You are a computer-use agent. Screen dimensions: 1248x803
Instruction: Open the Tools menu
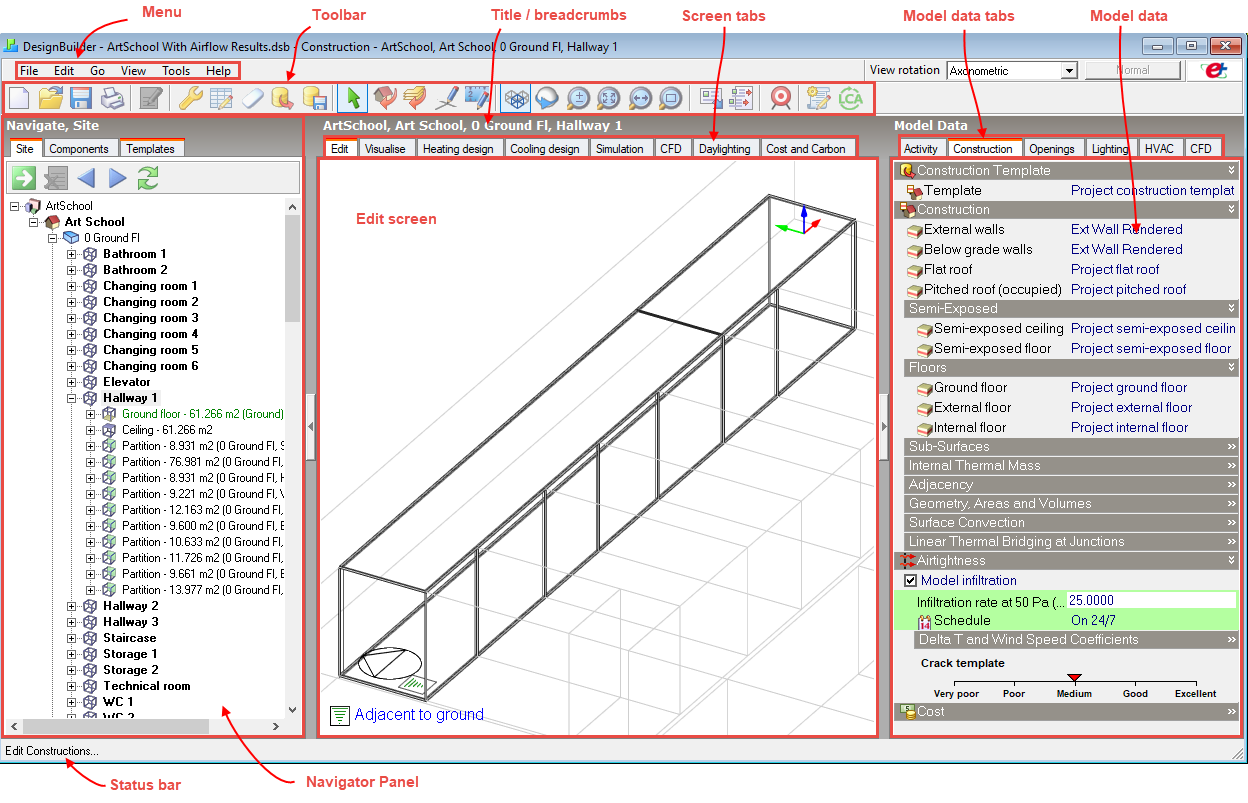coord(176,71)
